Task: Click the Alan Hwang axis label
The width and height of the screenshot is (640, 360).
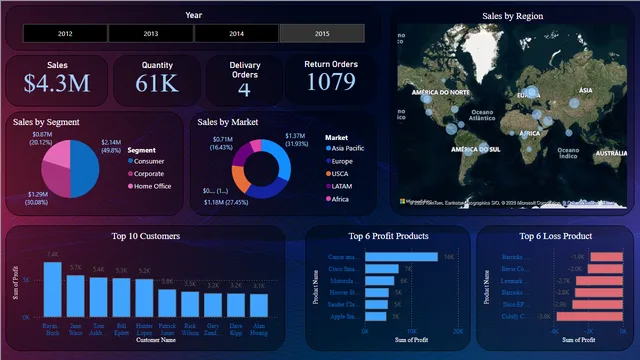Action: click(x=259, y=329)
